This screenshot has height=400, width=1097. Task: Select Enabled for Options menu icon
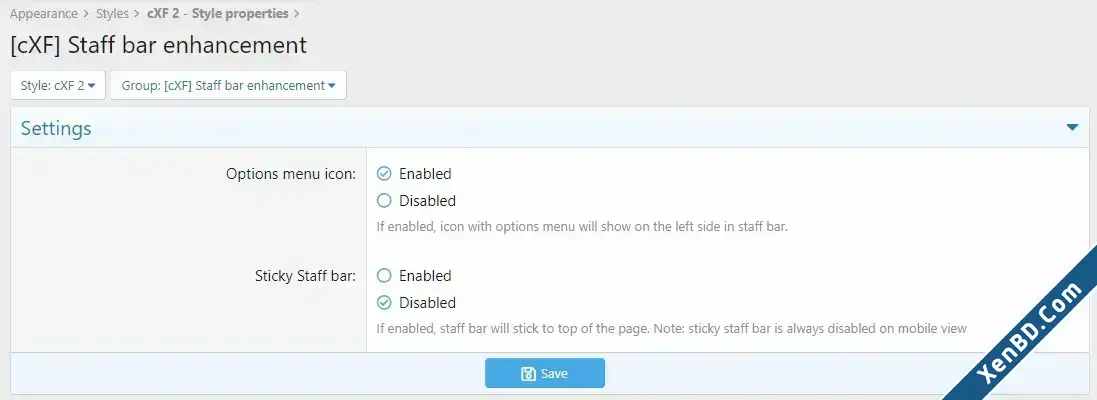coord(384,173)
